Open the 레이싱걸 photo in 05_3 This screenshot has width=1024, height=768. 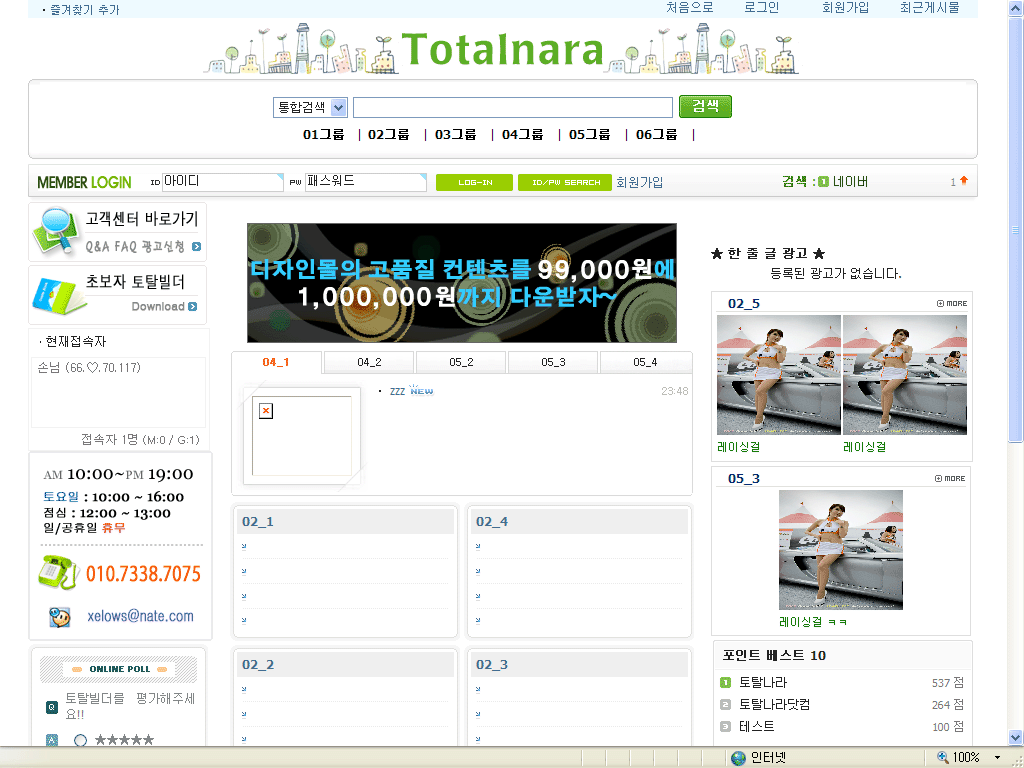click(x=840, y=550)
